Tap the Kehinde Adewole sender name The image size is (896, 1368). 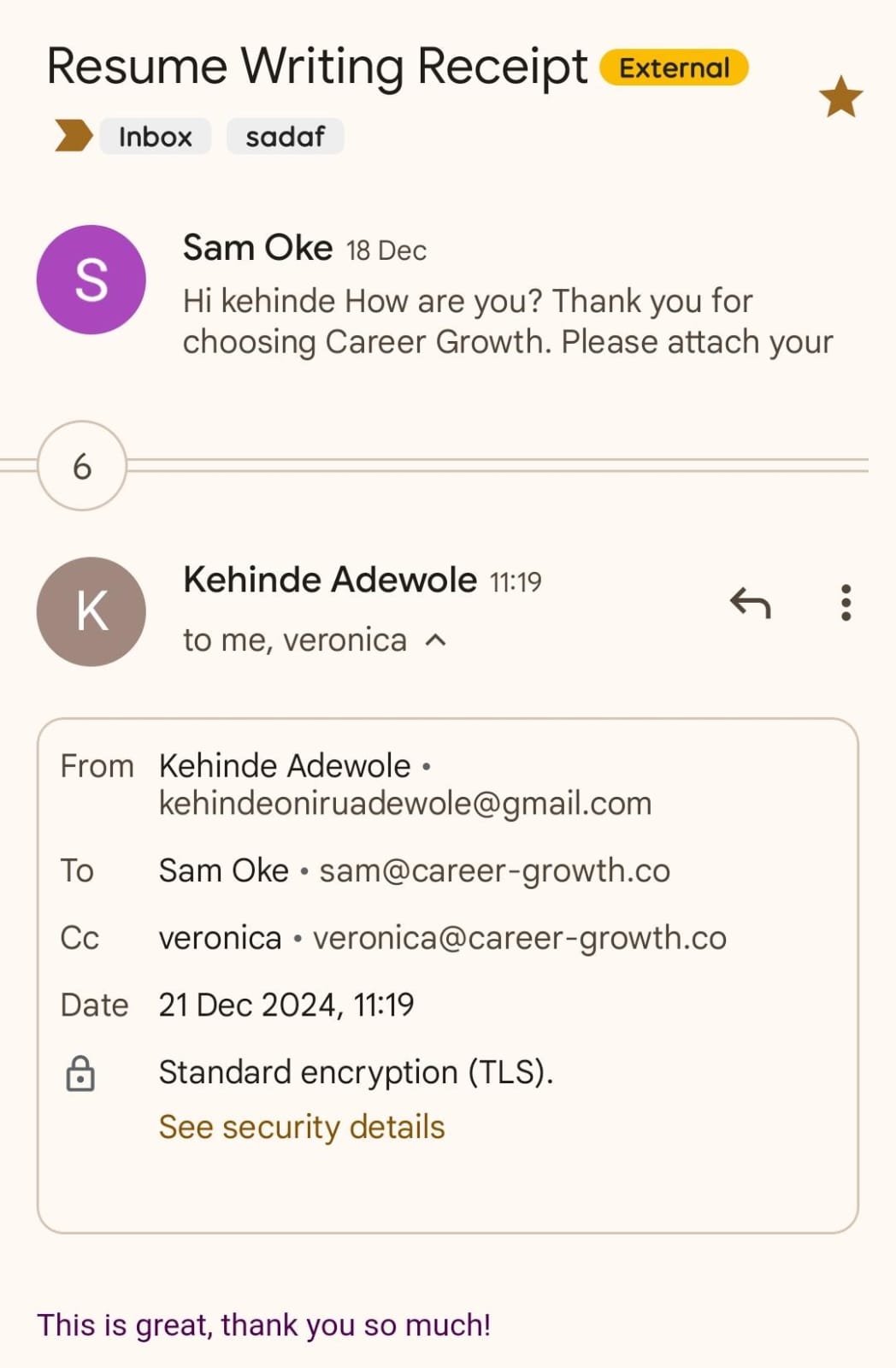pos(330,580)
